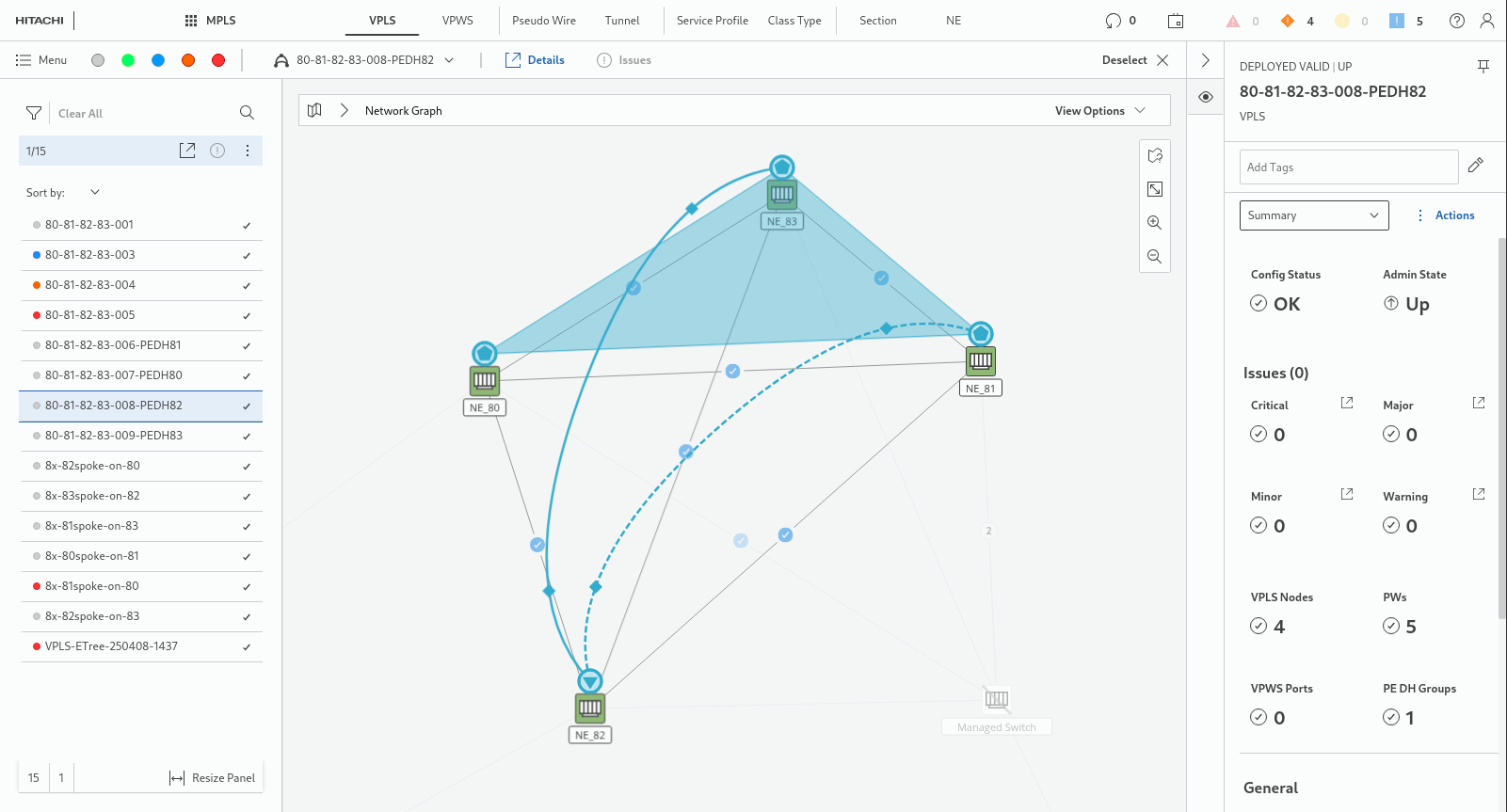Viewport: 1507px width, 812px height.
Task: Open the help question mark icon
Action: (1456, 21)
